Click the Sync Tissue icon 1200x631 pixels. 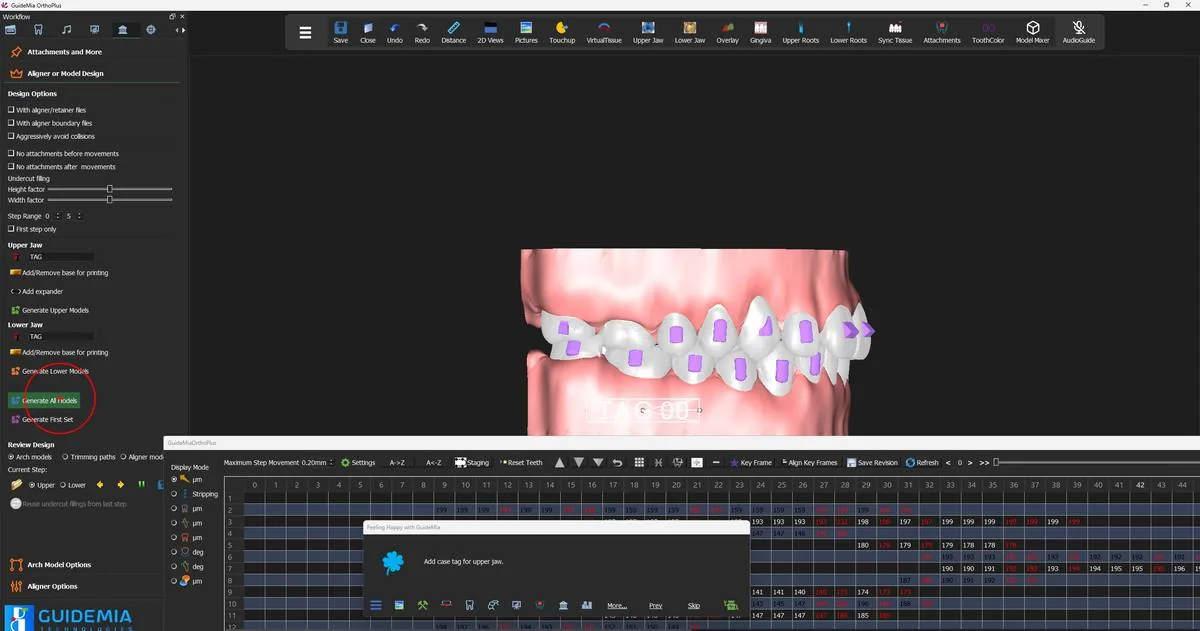[895, 32]
